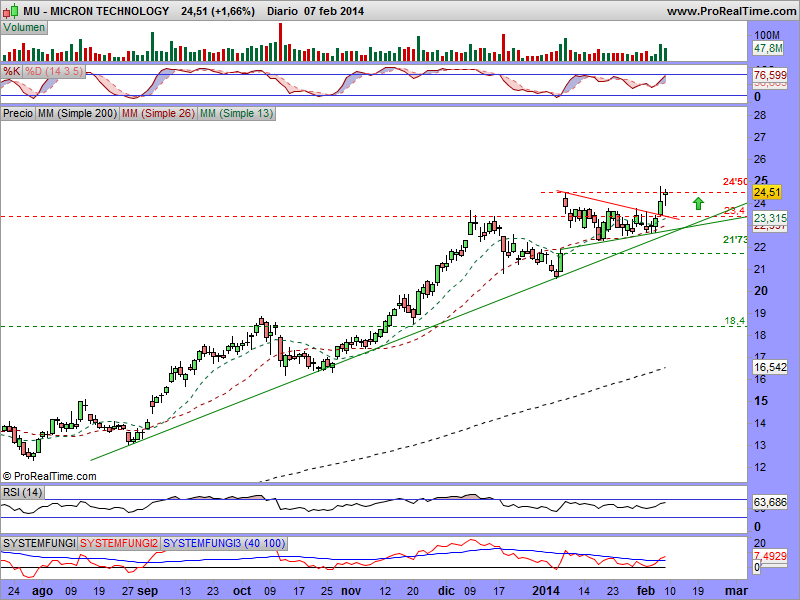Select the Volumen indicator label

[24, 28]
